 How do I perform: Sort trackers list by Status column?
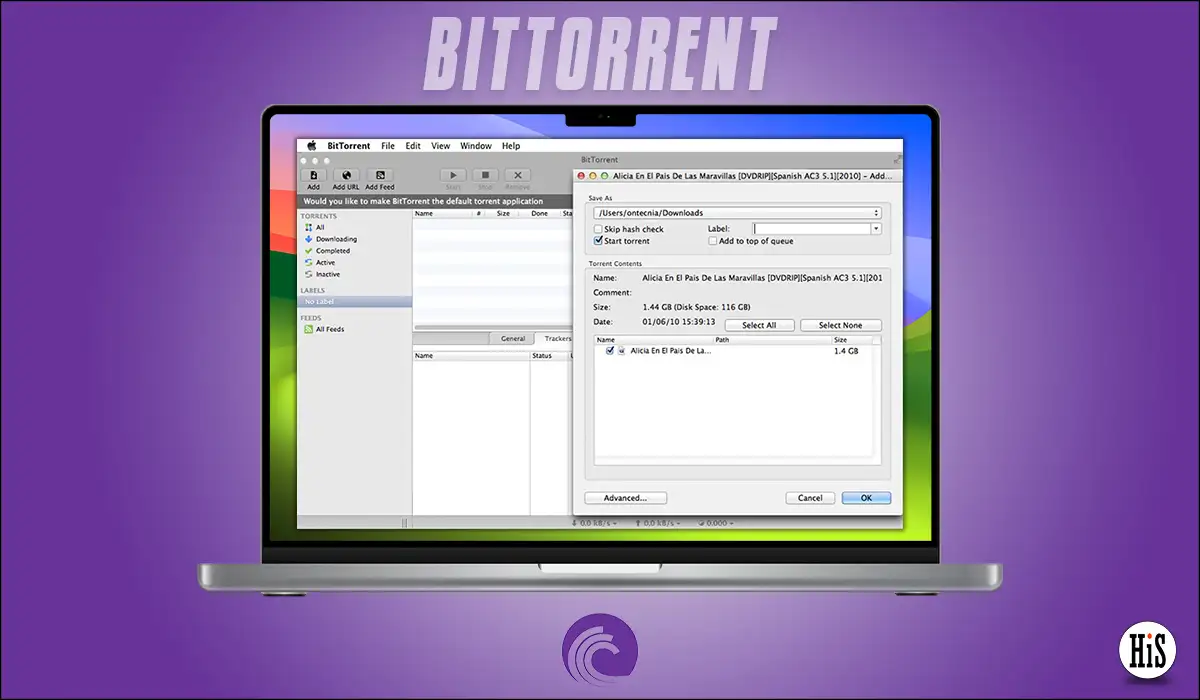coord(548,355)
